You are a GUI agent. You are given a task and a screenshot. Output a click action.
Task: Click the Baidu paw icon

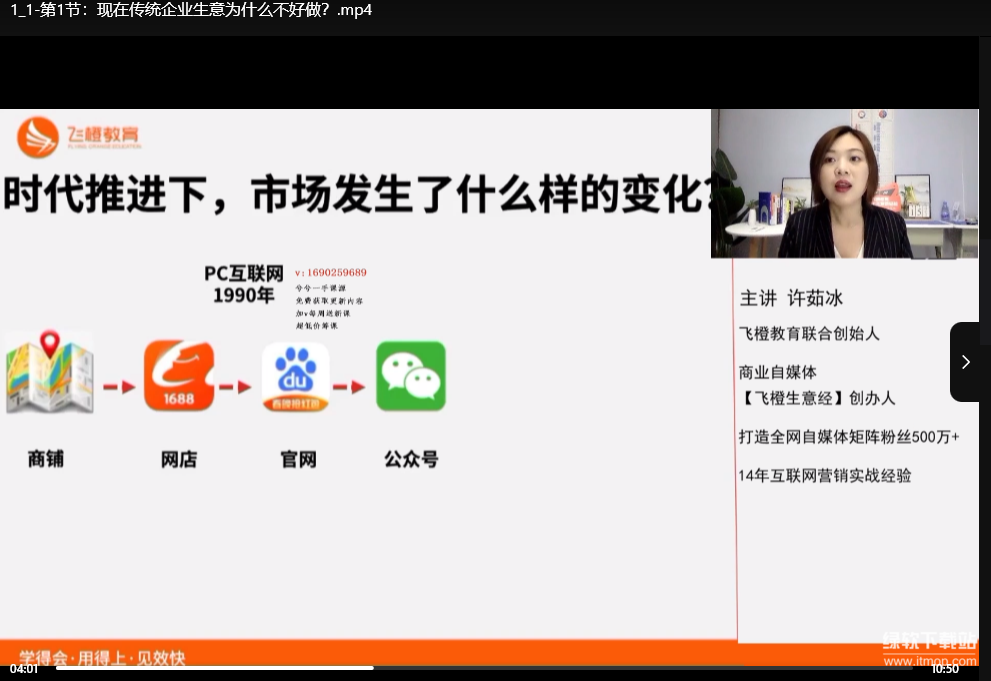coord(295,377)
